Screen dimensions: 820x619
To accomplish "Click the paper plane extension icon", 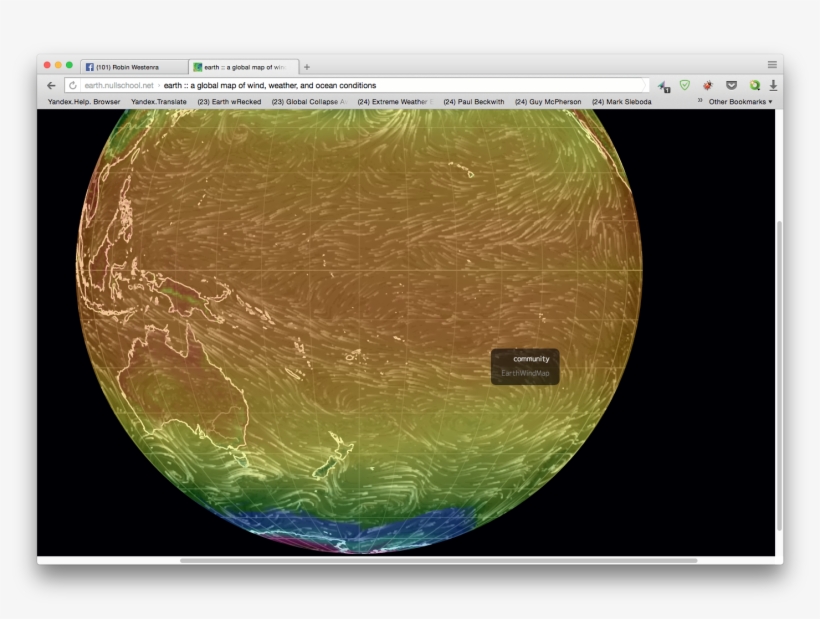I will coord(663,87).
